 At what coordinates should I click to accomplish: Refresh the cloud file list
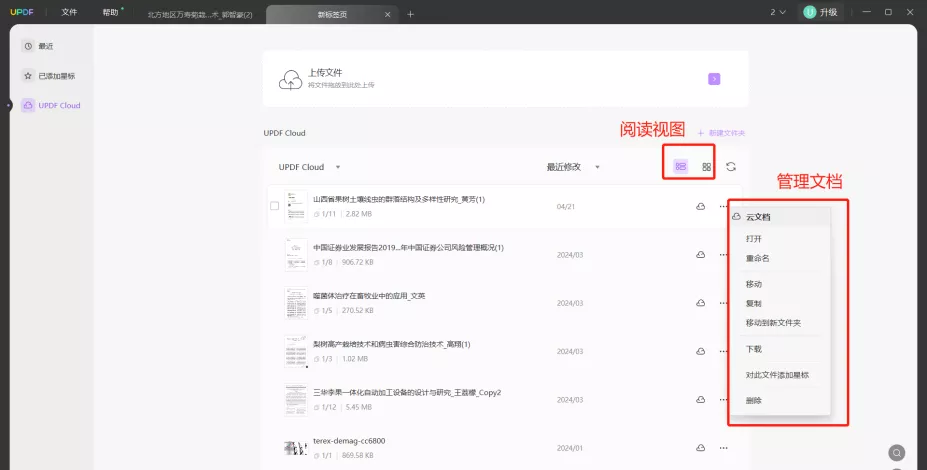(731, 167)
